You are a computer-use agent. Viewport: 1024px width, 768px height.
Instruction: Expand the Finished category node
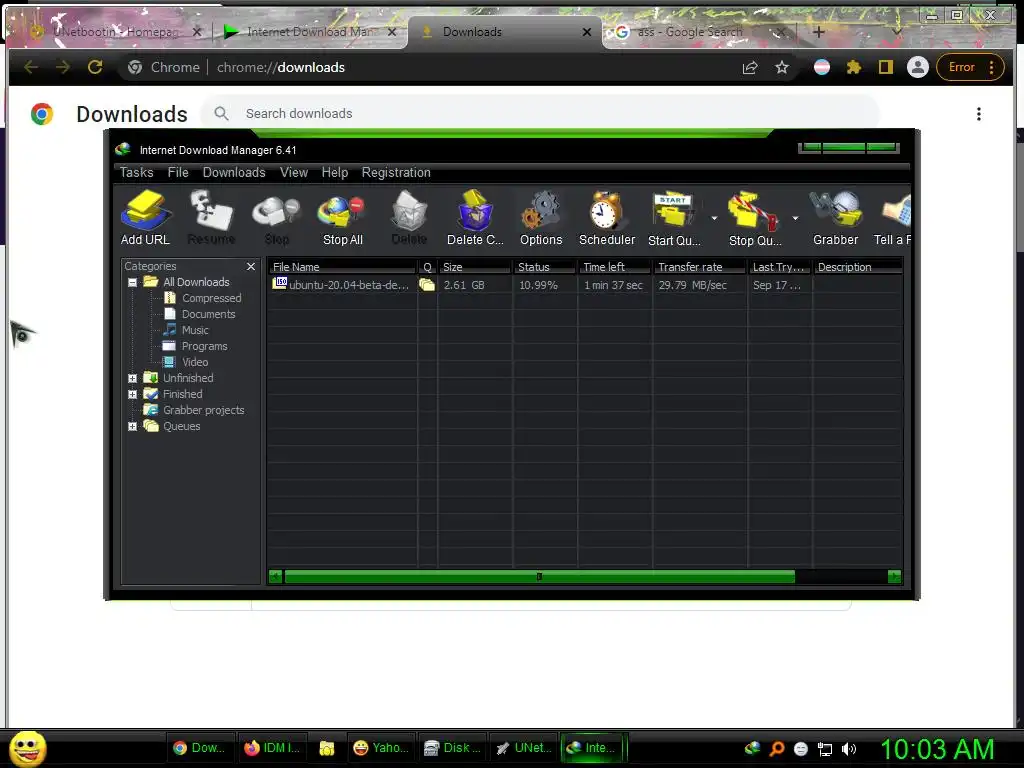133,394
